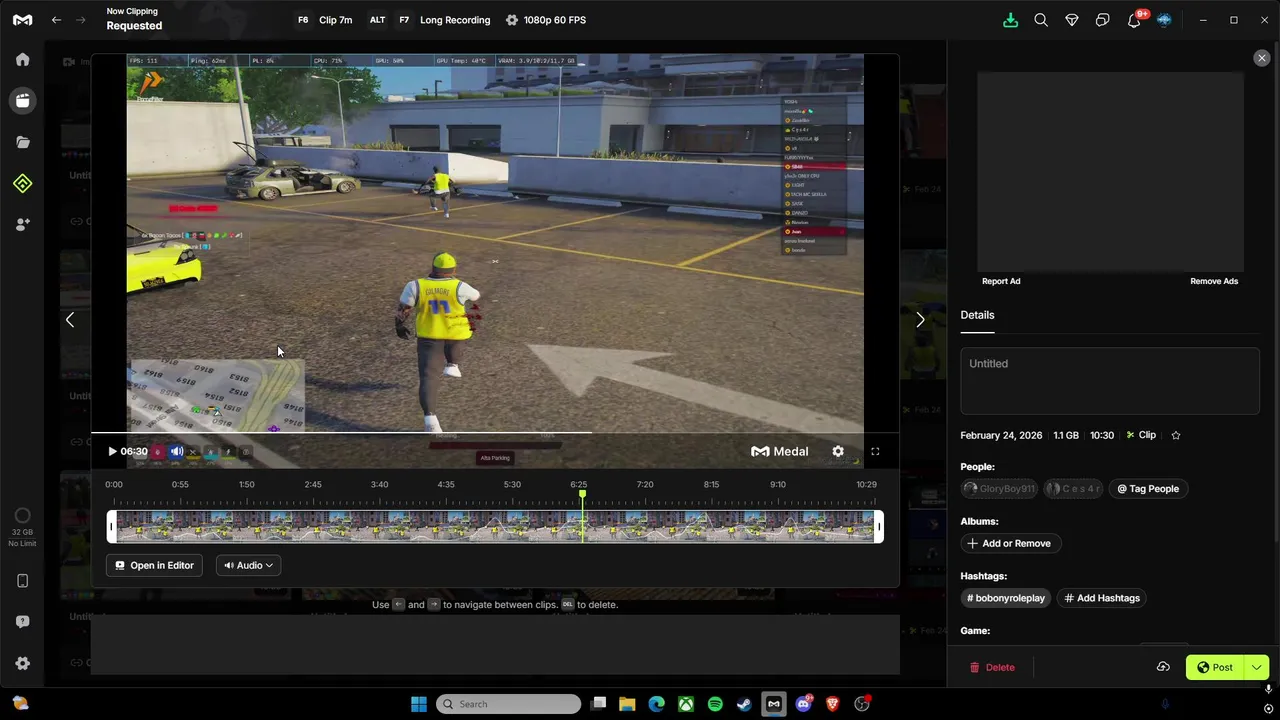Select the Details tab
This screenshot has height=720, width=1280.
point(977,315)
